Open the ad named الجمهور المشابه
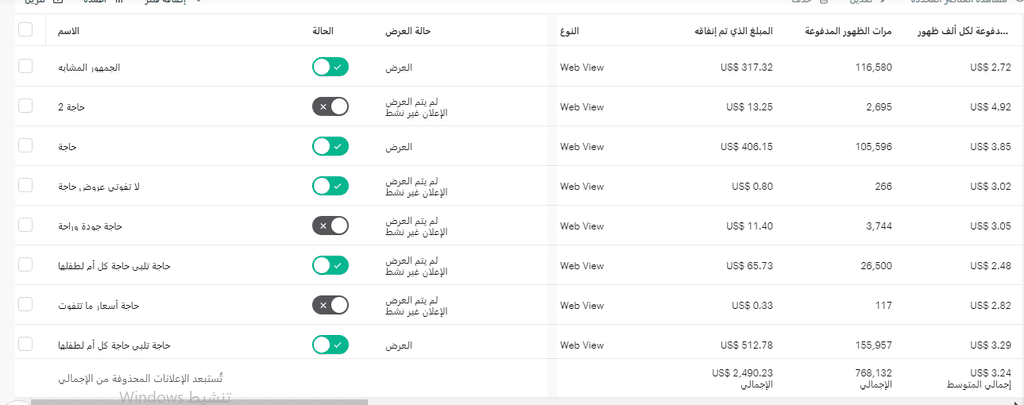Screen dimensions: 1024x405 click(x=90, y=67)
